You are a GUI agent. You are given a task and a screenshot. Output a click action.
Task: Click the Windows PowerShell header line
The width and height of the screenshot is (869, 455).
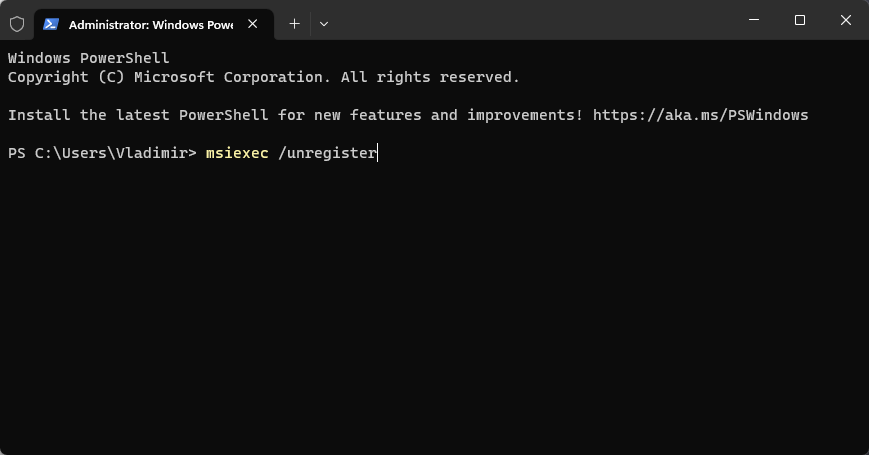click(89, 58)
